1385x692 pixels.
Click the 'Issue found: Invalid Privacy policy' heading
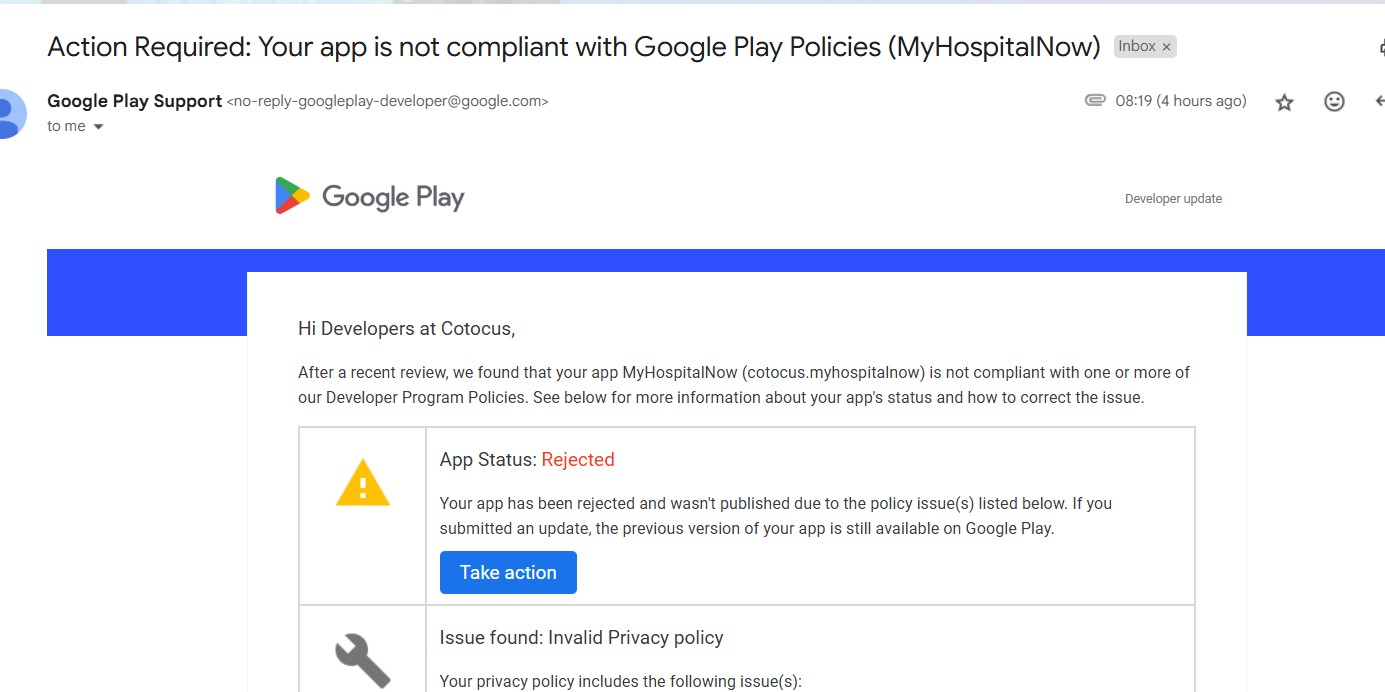(x=581, y=638)
